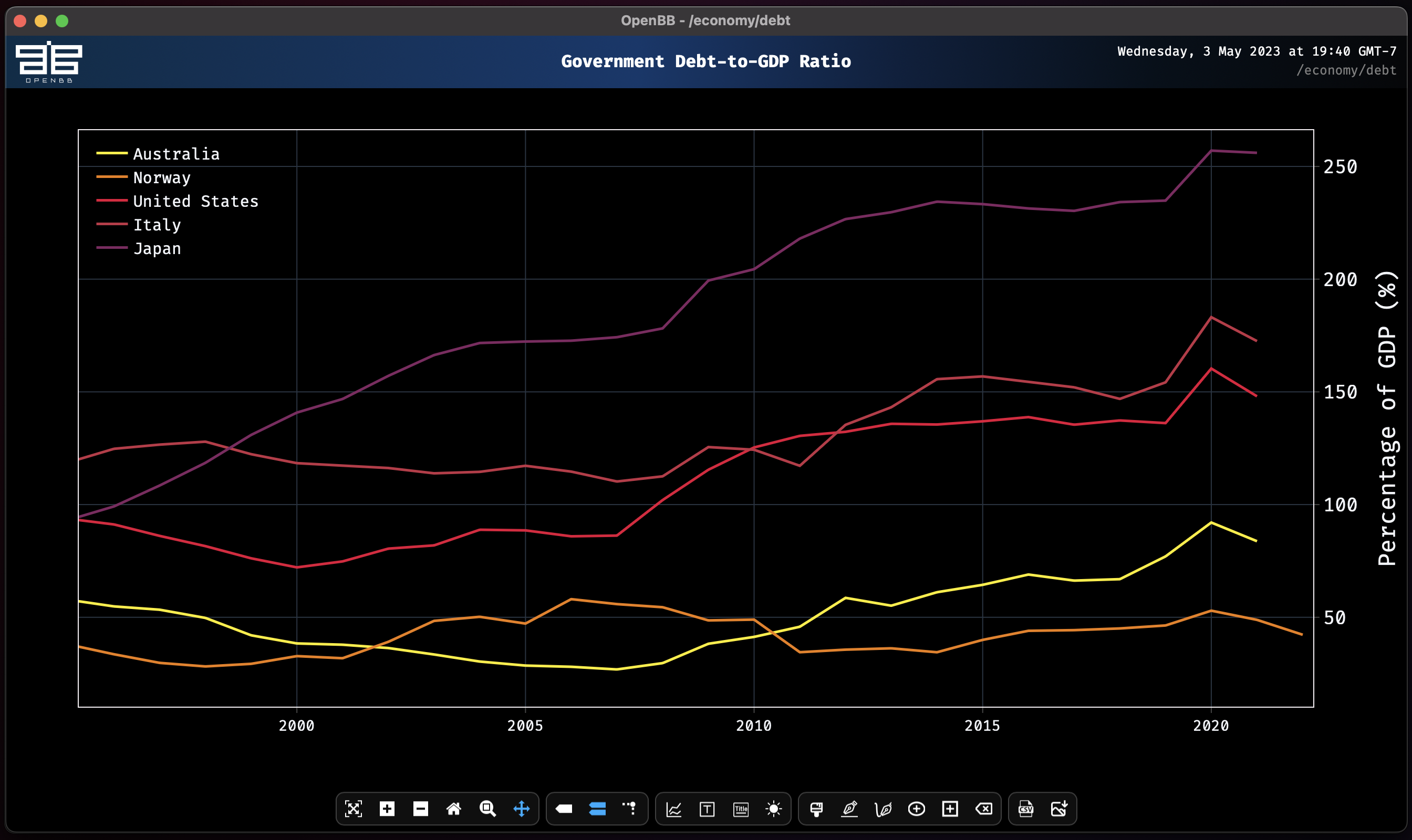Click the date and time text
Image resolution: width=1412 pixels, height=840 pixels.
pos(1257,51)
